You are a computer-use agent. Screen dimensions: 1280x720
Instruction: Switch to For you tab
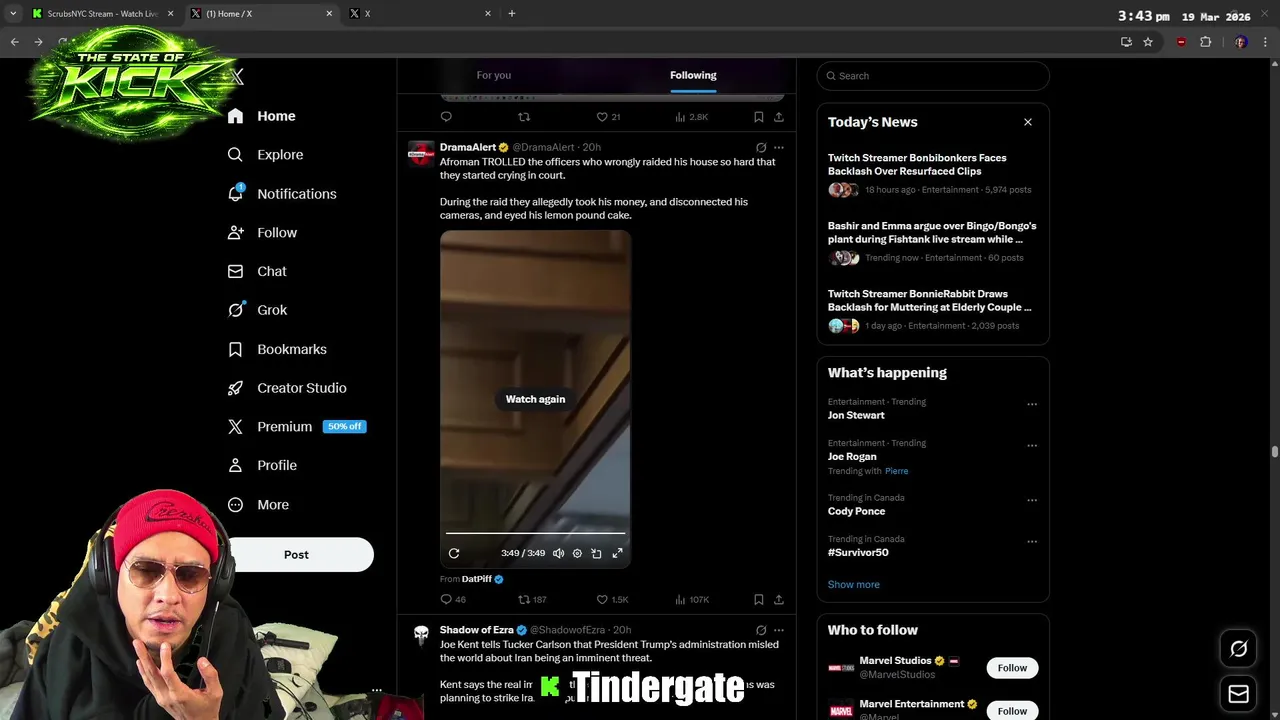click(x=494, y=75)
